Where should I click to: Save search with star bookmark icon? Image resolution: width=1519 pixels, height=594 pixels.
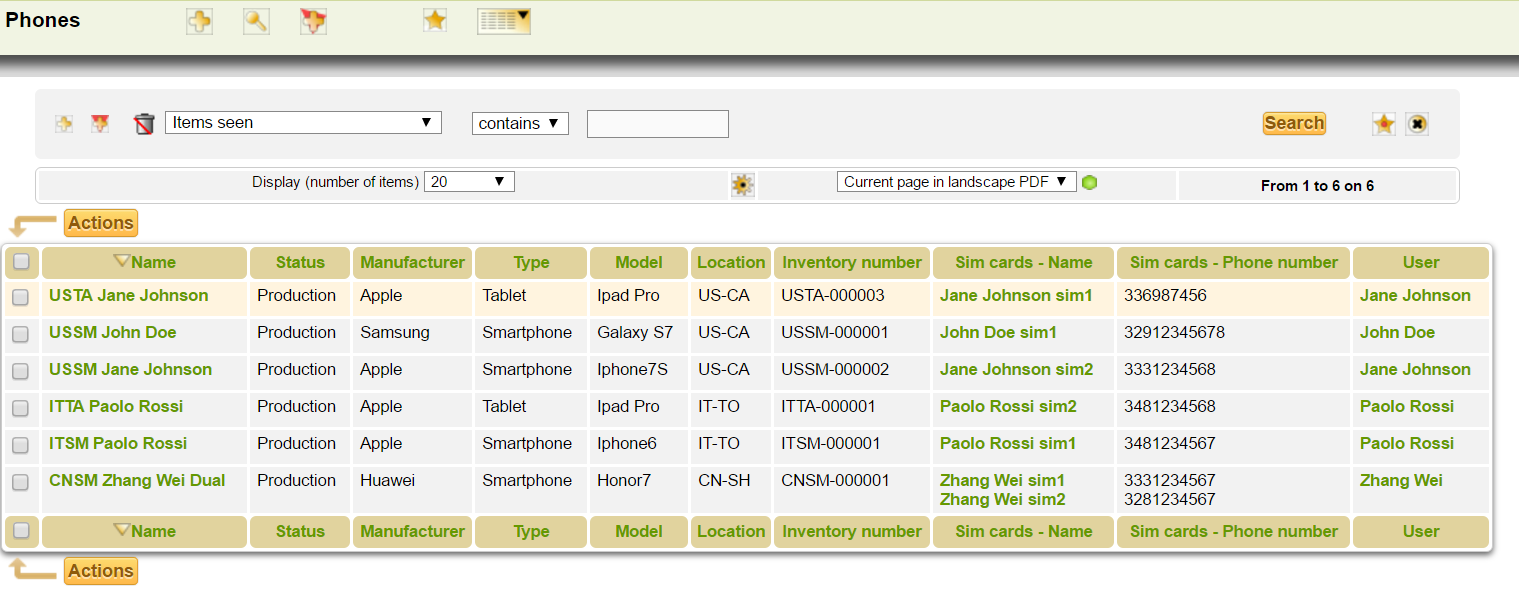[x=1384, y=124]
